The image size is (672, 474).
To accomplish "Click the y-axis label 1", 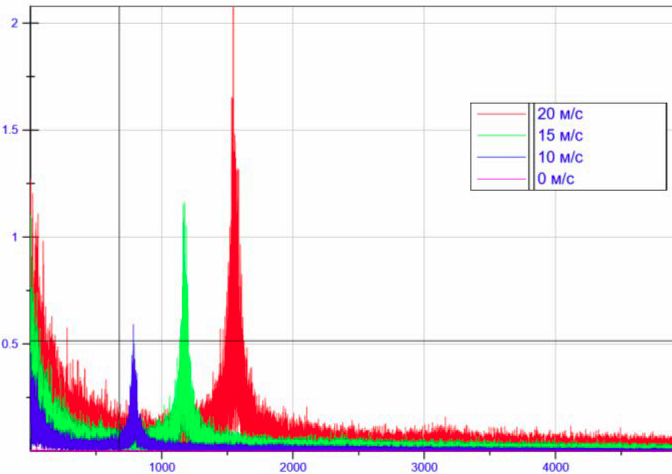I will pos(15,237).
